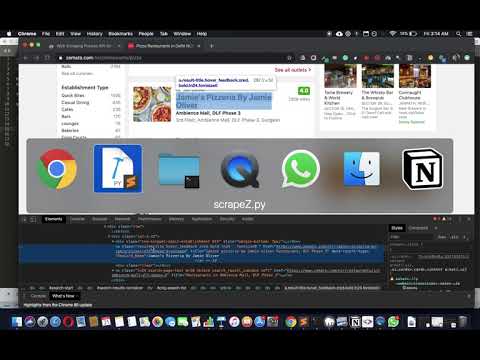Viewport: 480px width, 360px height.
Task: Filter by Cafés establishment type
Action: (67, 109)
